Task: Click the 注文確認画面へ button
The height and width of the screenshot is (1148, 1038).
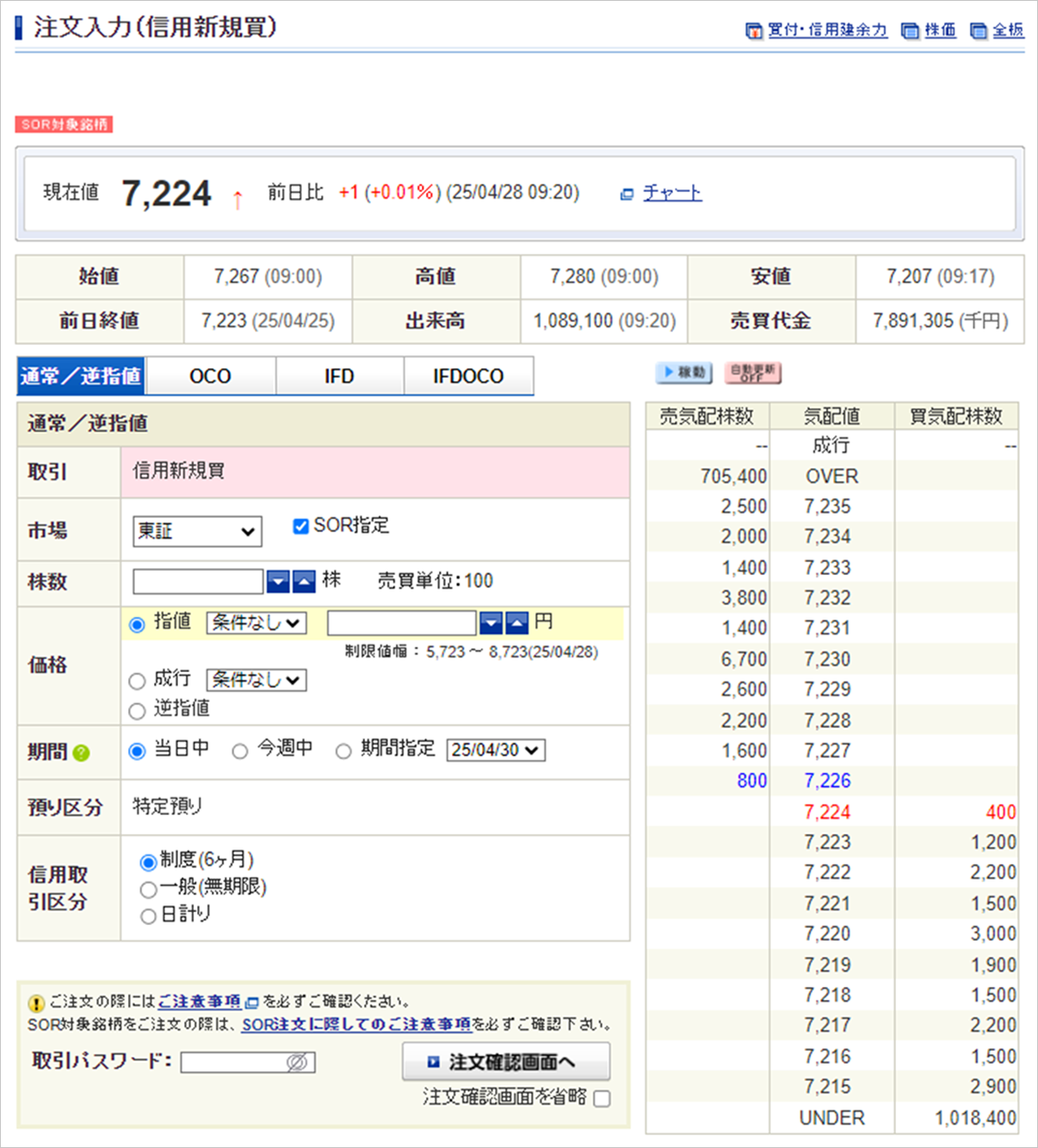Action: coord(506,1062)
